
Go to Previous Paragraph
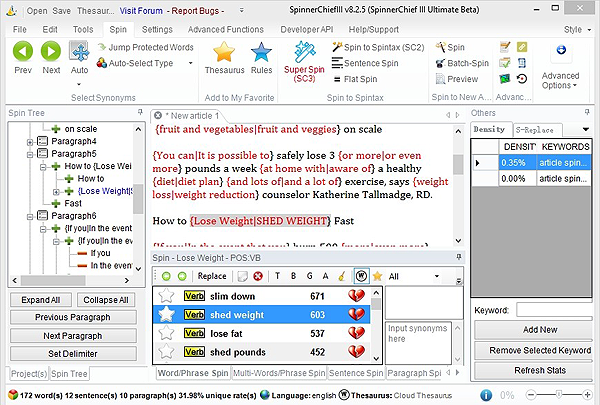tap(73, 317)
